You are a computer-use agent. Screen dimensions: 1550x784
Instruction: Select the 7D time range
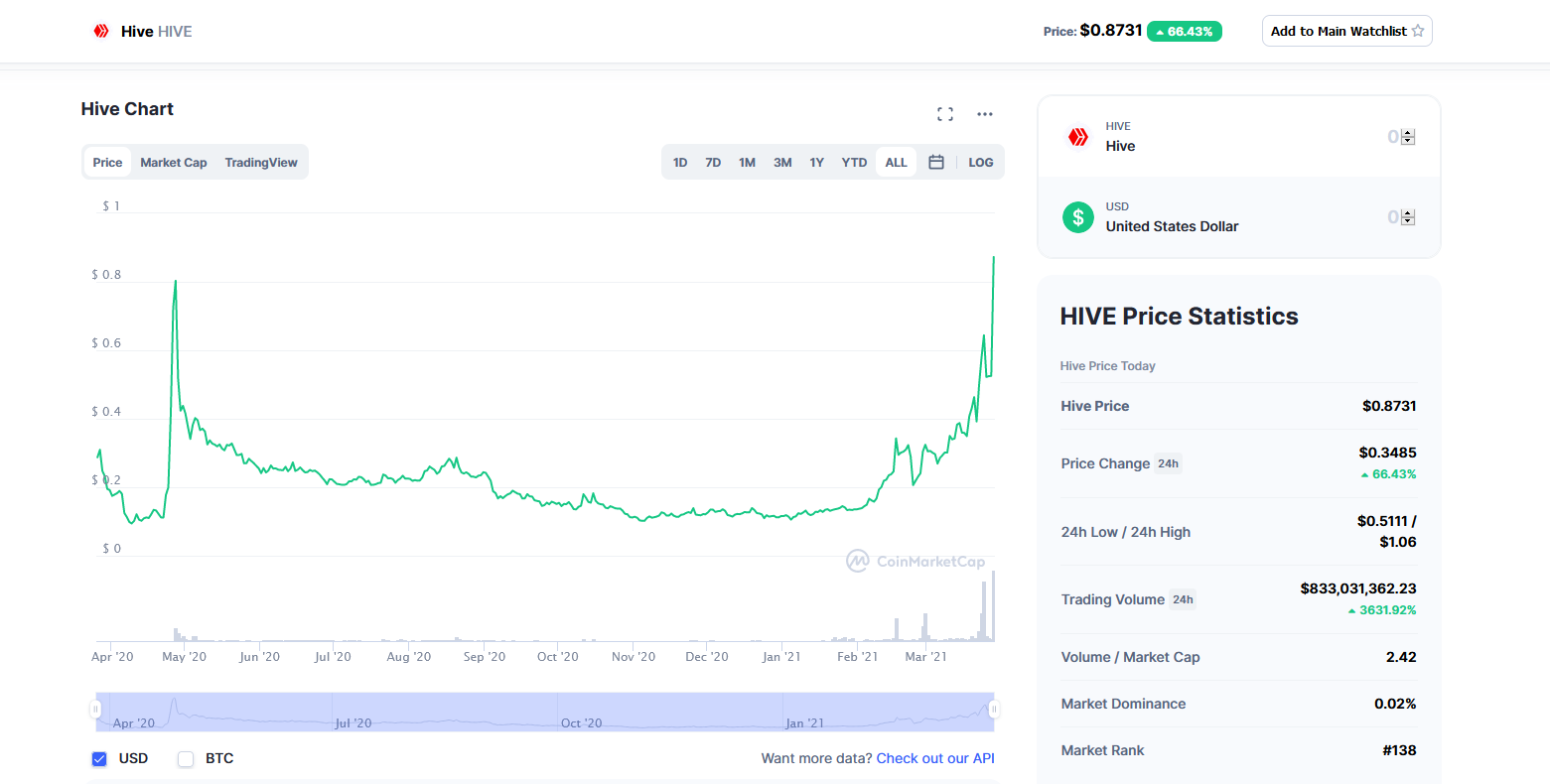713,162
